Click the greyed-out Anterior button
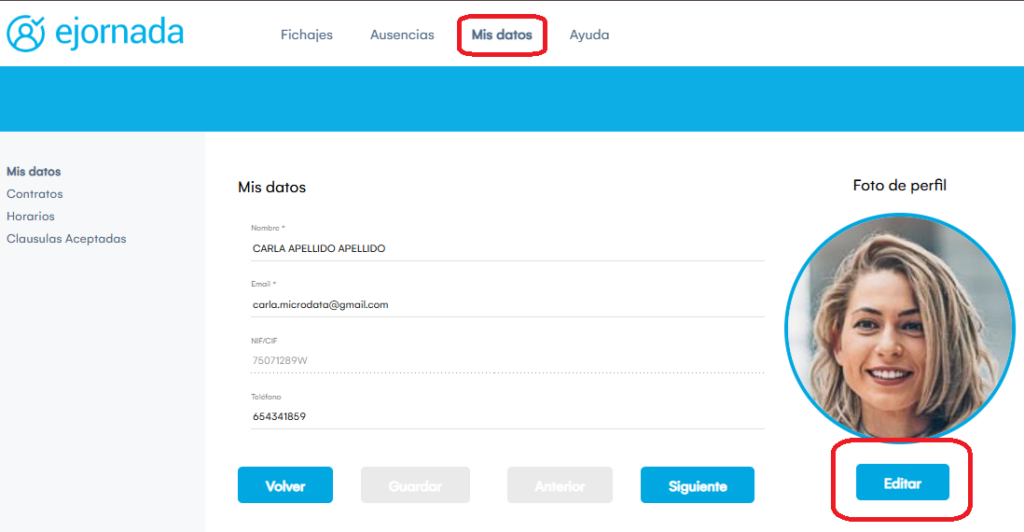Image resolution: width=1024 pixels, height=532 pixels. tap(560, 486)
